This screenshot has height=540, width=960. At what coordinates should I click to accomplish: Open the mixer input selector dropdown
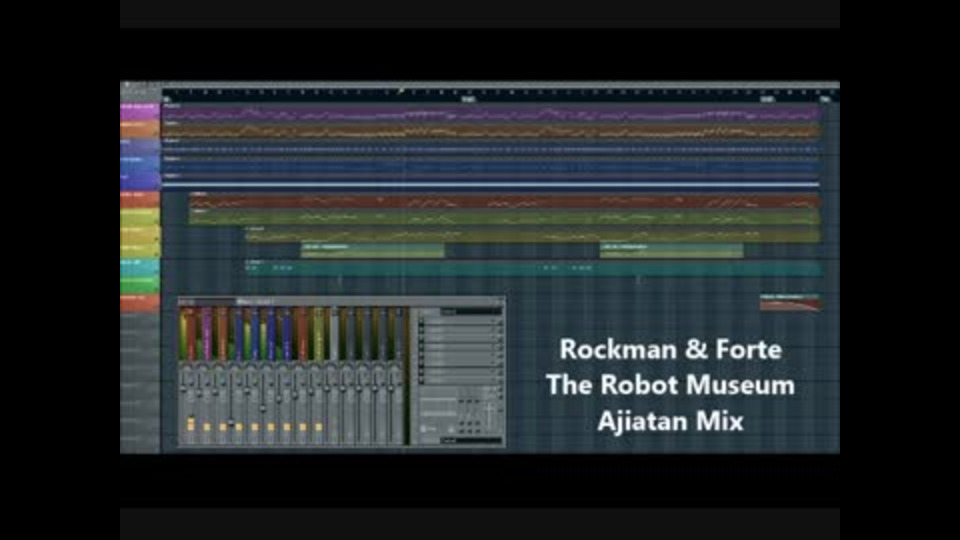(x=471, y=312)
